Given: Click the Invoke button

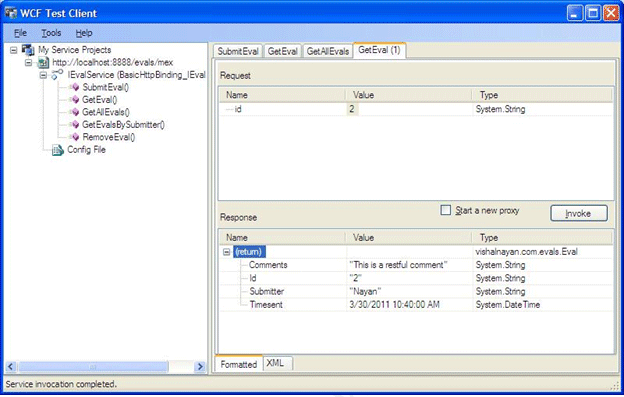Looking at the screenshot, I should click(579, 214).
